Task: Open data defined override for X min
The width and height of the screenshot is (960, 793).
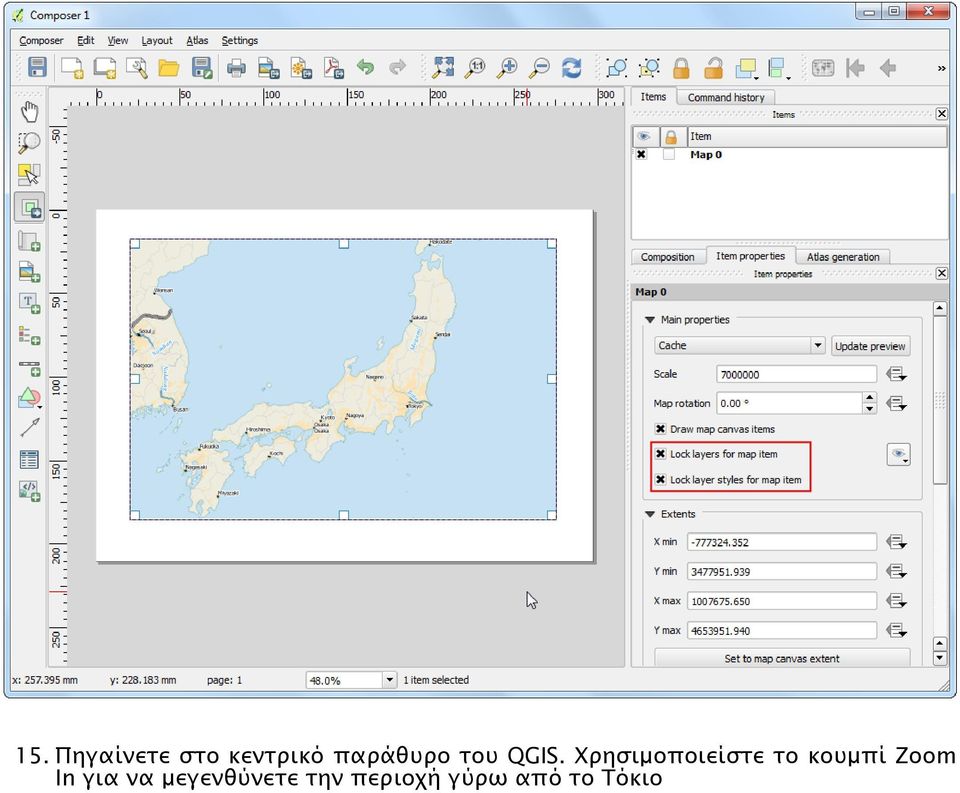Action: (897, 542)
